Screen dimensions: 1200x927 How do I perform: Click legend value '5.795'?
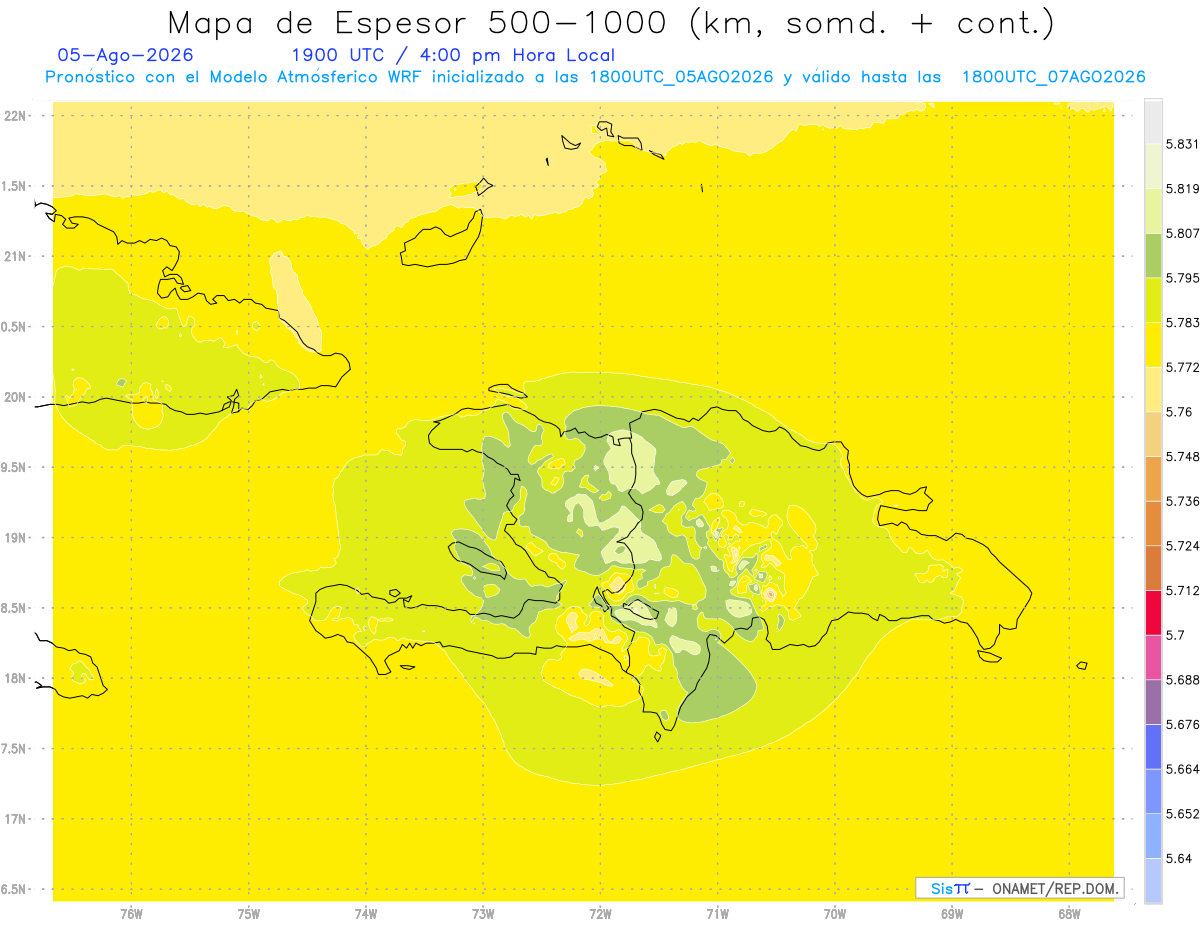(1183, 278)
